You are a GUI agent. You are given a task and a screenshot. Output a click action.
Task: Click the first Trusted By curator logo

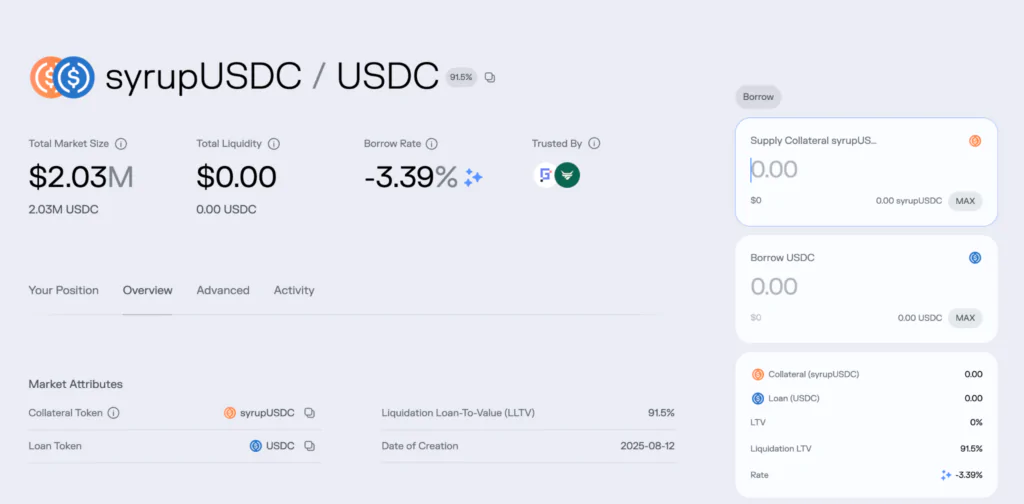pyautogui.click(x=545, y=175)
